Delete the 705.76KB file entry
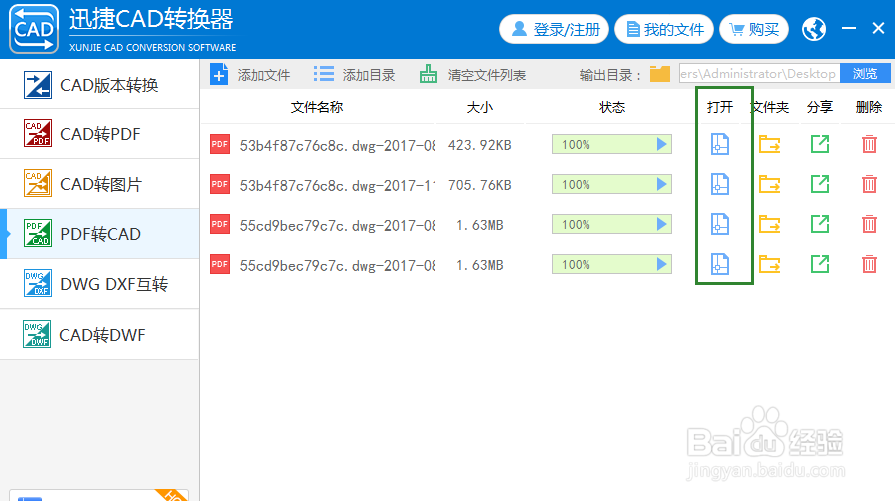 [869, 184]
